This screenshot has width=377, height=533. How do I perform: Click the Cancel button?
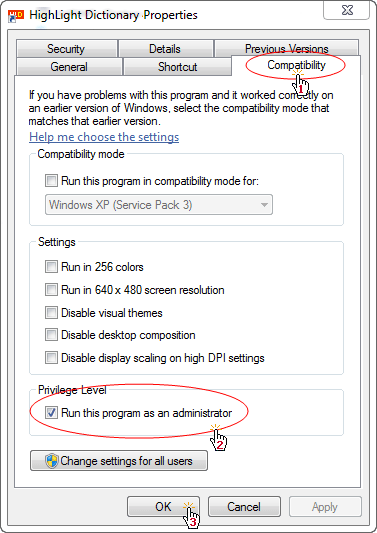tap(244, 507)
